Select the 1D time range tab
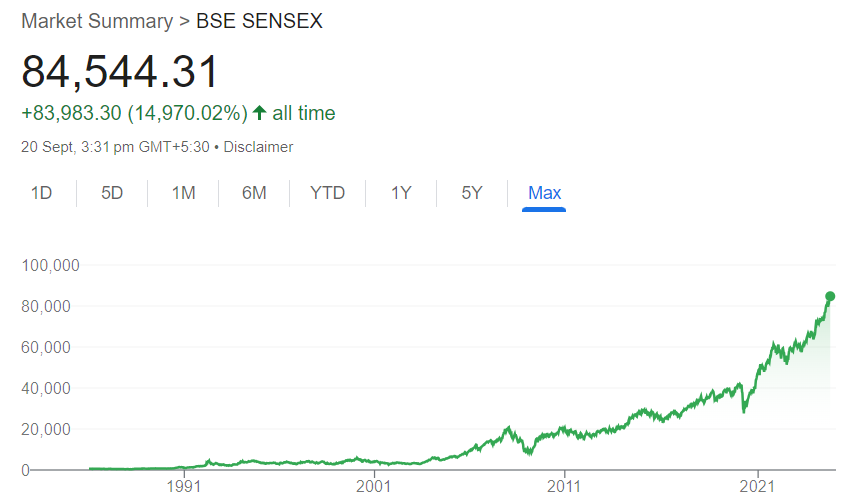843x502 pixels. (x=41, y=193)
